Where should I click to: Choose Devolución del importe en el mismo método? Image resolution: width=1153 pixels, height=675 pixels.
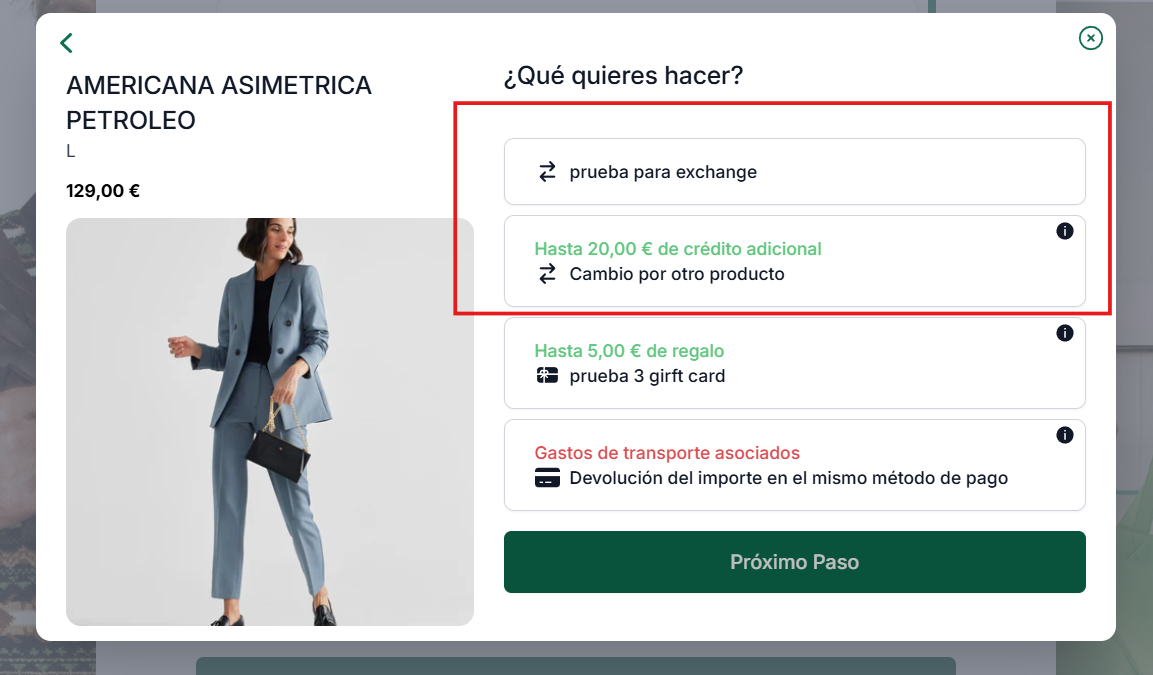pos(795,465)
